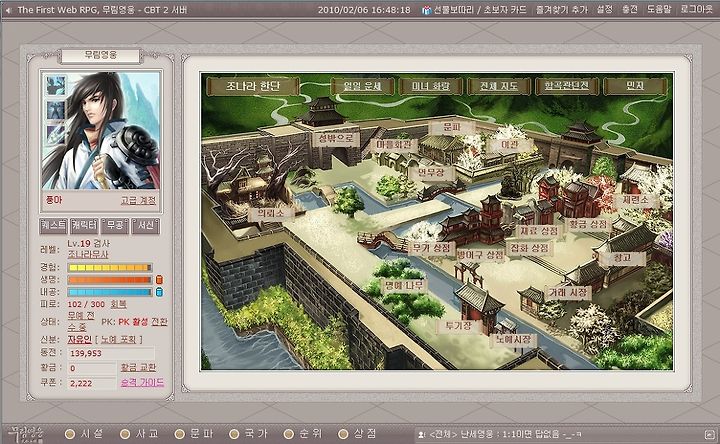Open 함곡관던전 map button
Viewport: 720px width, 444px height.
click(567, 86)
